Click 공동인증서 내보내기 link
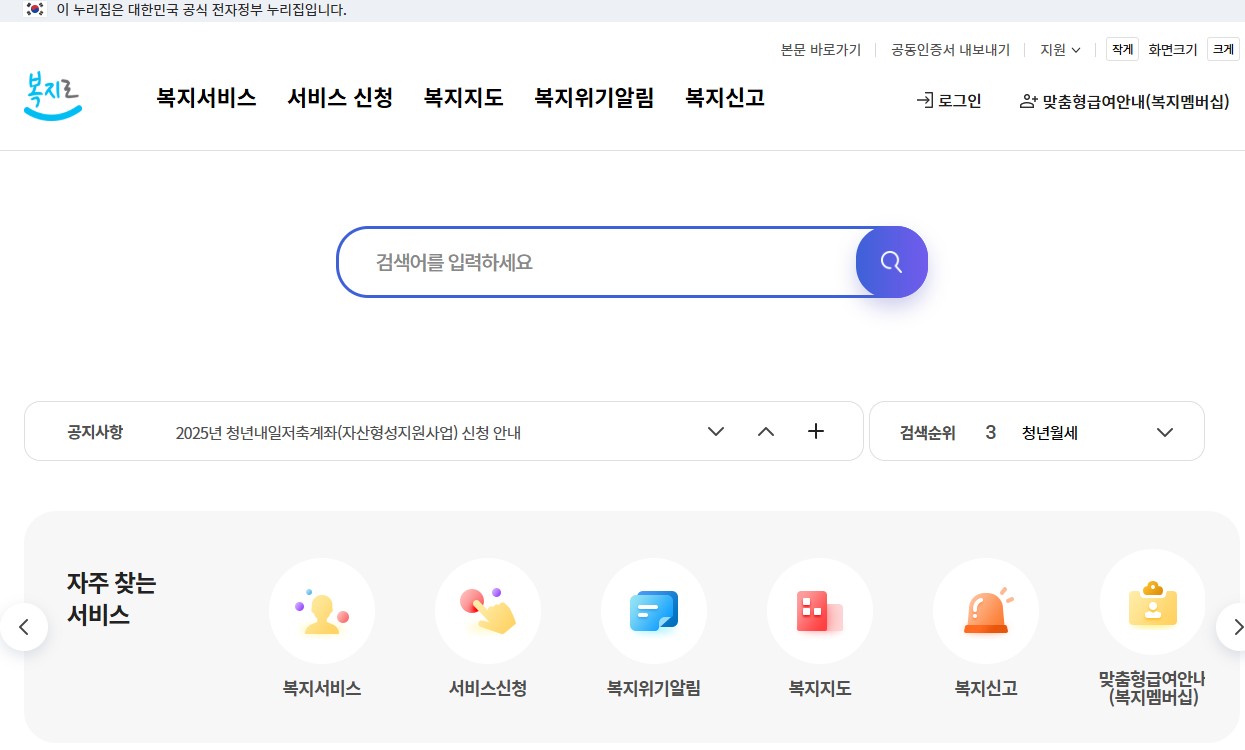This screenshot has height=750, width=1245. (951, 49)
